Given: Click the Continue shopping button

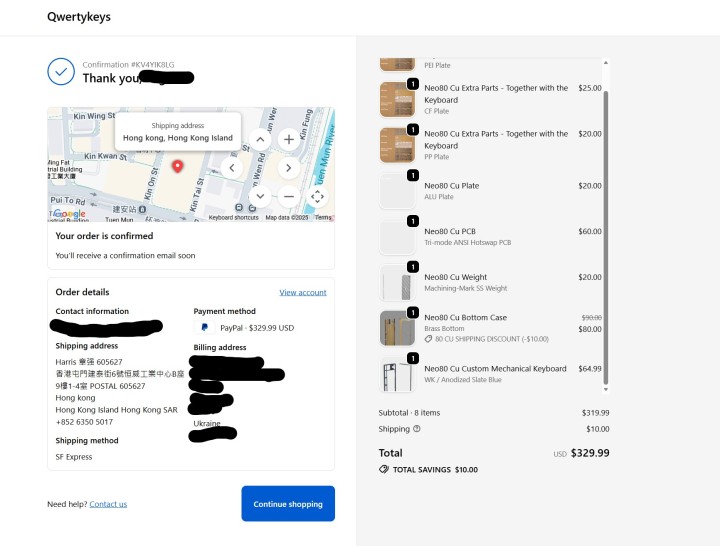Looking at the screenshot, I should pyautogui.click(x=288, y=504).
